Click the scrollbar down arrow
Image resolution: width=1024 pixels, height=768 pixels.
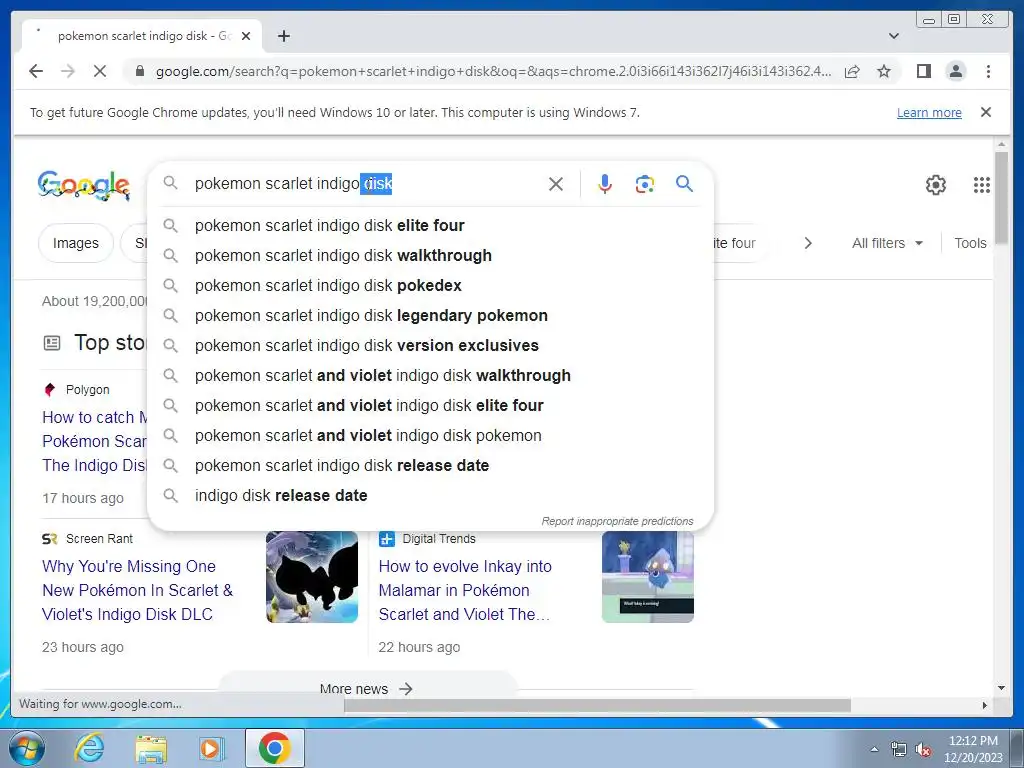[x=1001, y=688]
